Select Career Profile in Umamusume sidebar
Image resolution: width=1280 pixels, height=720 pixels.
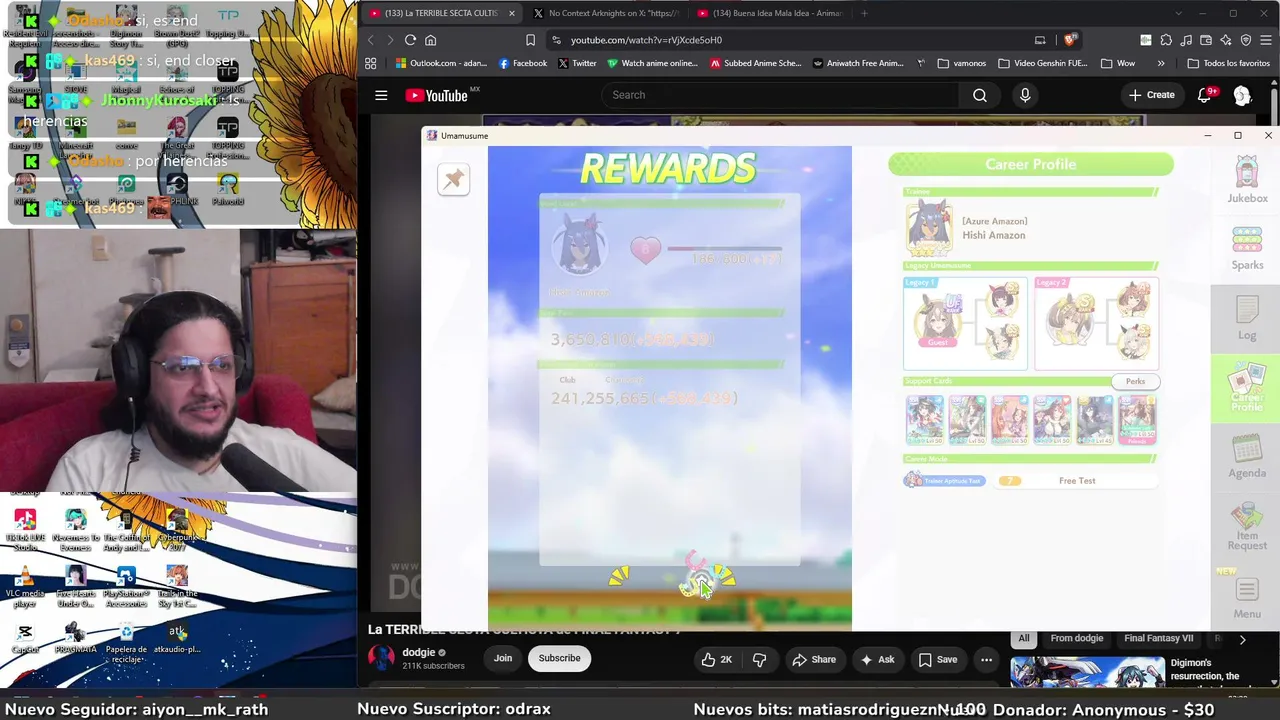1246,390
